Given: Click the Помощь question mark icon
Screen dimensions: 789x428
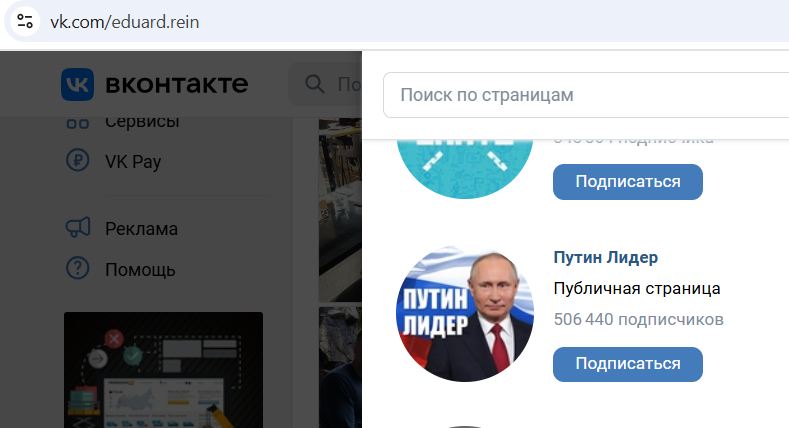Looking at the screenshot, I should (77, 269).
